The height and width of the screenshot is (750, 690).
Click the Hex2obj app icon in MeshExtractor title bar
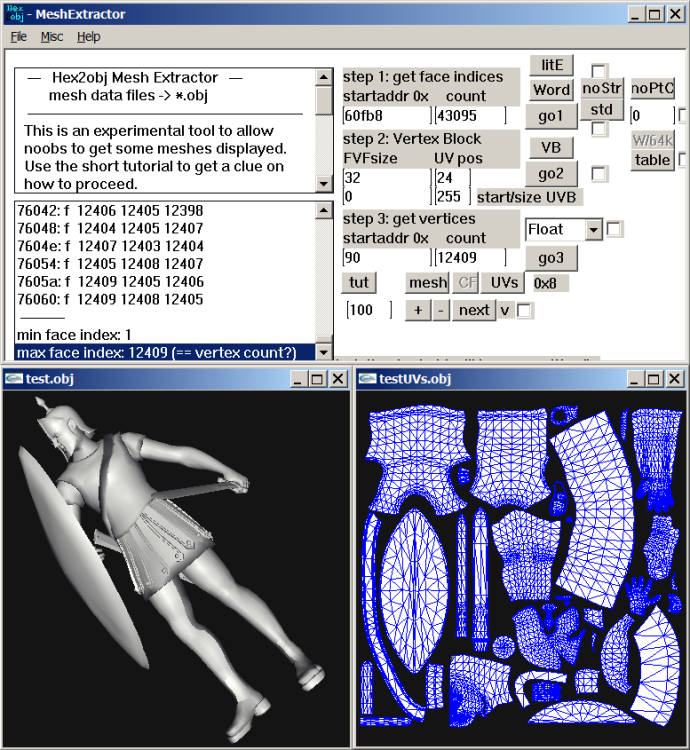(x=15, y=13)
